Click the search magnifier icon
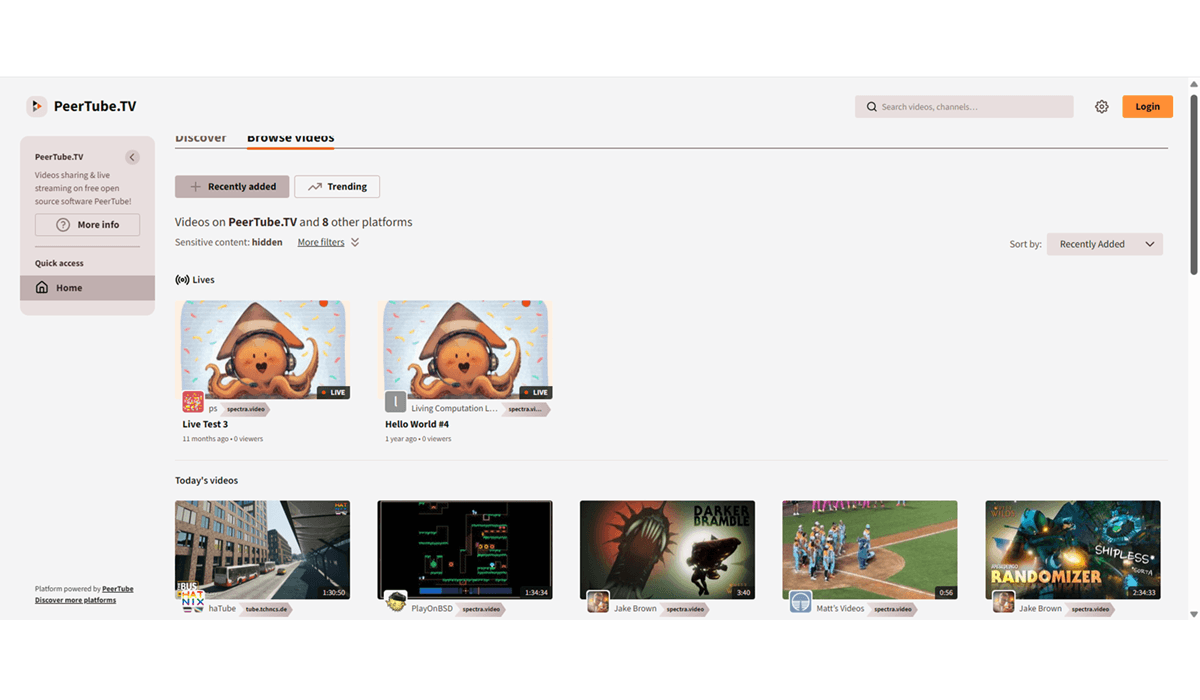Image resolution: width=1200 pixels, height=700 pixels. 871,107
